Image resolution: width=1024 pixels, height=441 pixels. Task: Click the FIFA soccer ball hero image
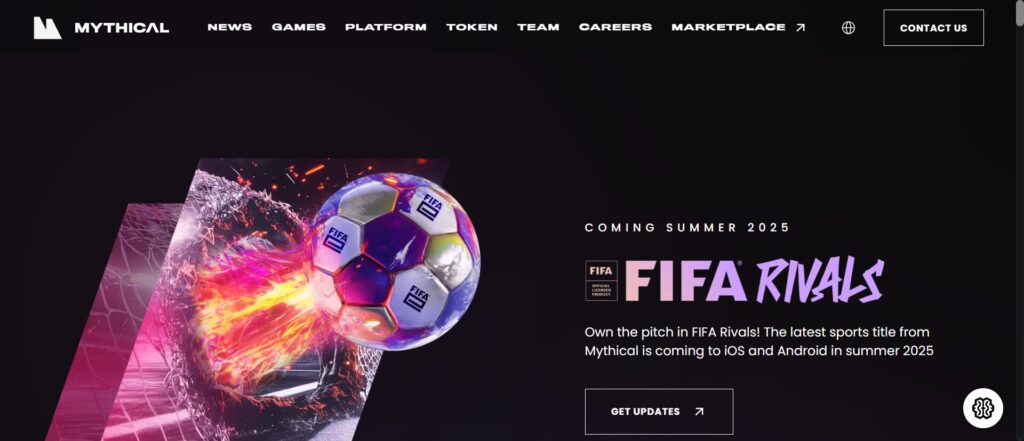pos(394,261)
